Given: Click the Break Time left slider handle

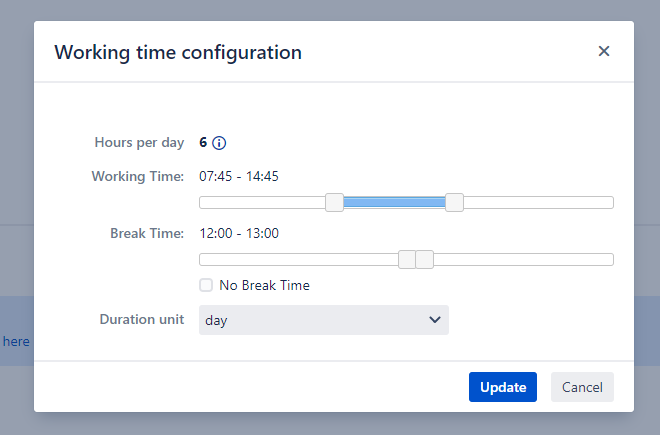Looking at the screenshot, I should pyautogui.click(x=407, y=260).
